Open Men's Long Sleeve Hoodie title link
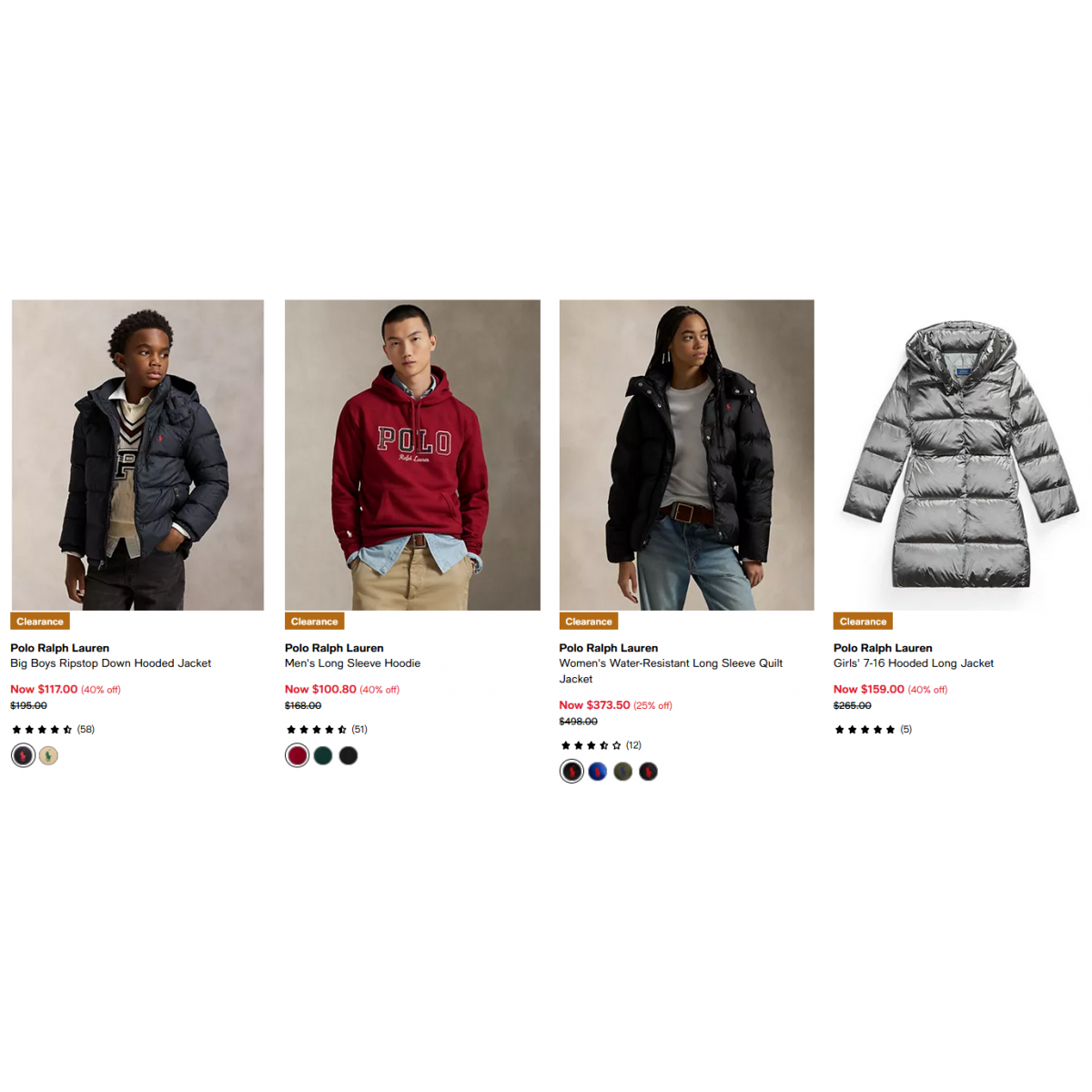 353,663
